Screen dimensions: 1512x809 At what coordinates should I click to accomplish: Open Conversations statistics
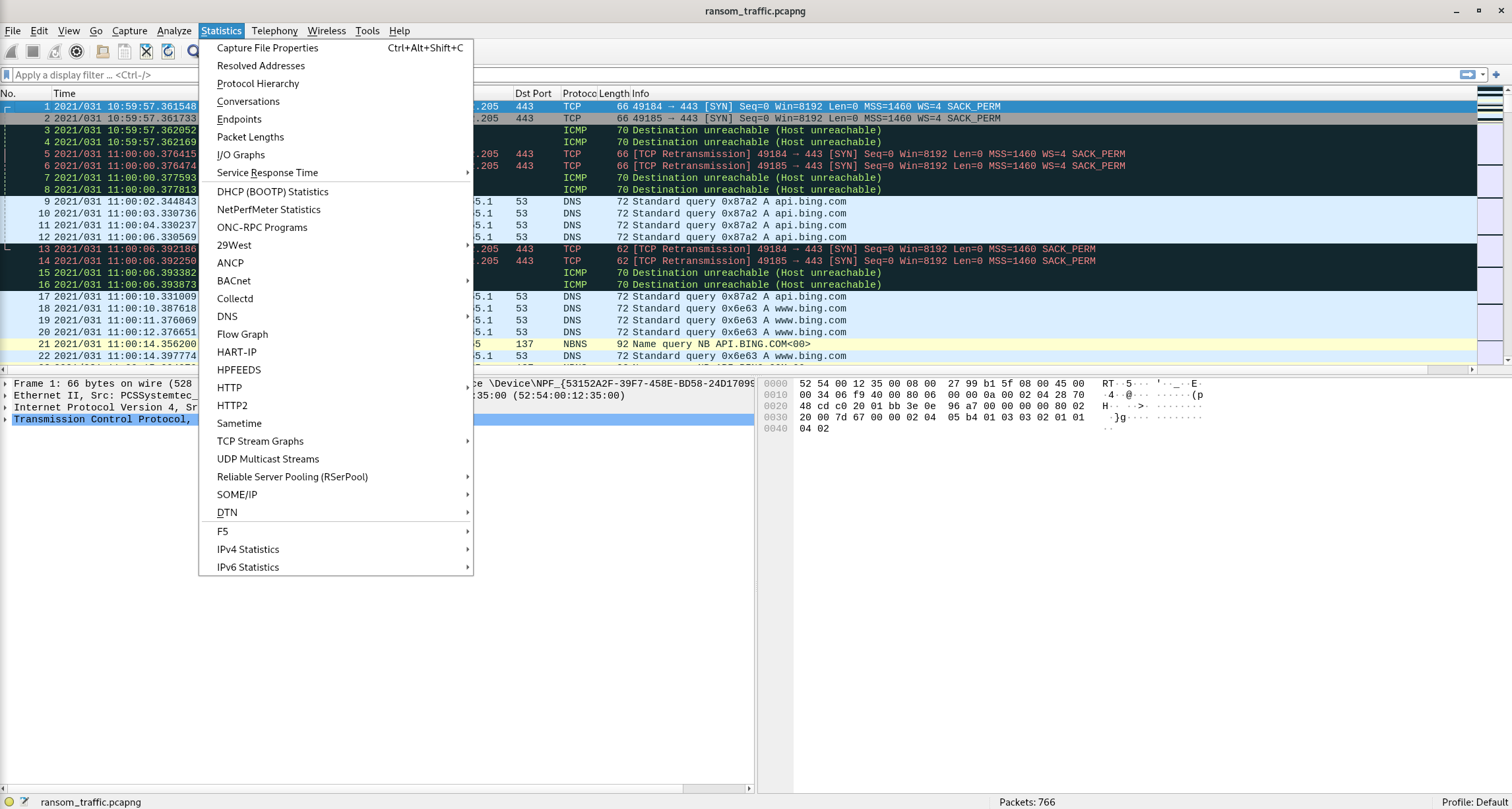(x=336, y=101)
